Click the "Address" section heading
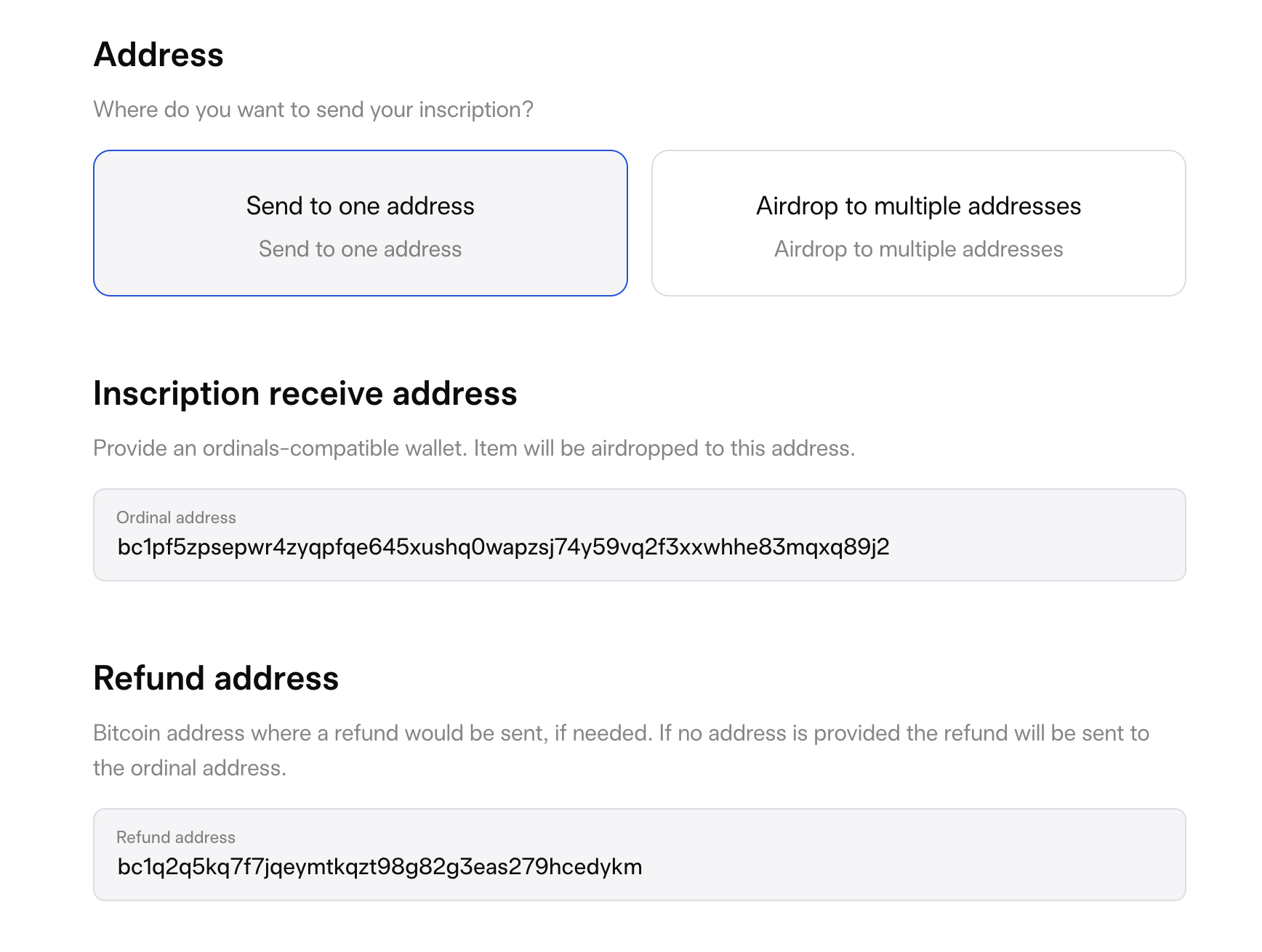Screen dimensions: 1262x952 coord(158,55)
